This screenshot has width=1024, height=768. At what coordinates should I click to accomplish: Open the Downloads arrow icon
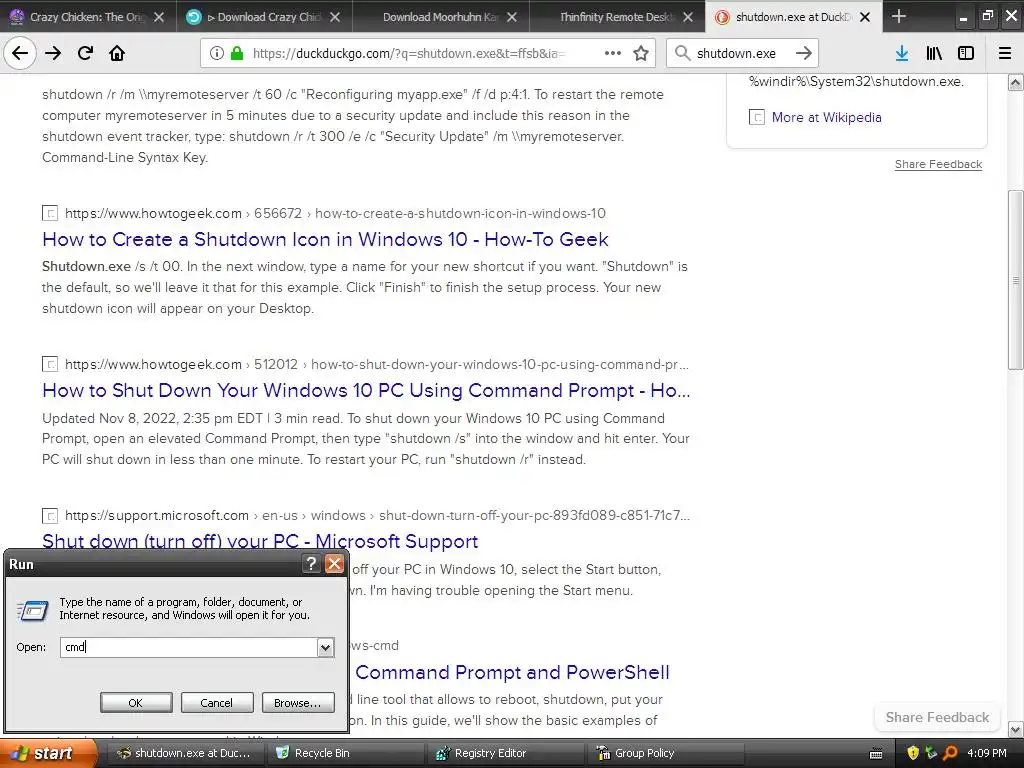click(x=902, y=53)
